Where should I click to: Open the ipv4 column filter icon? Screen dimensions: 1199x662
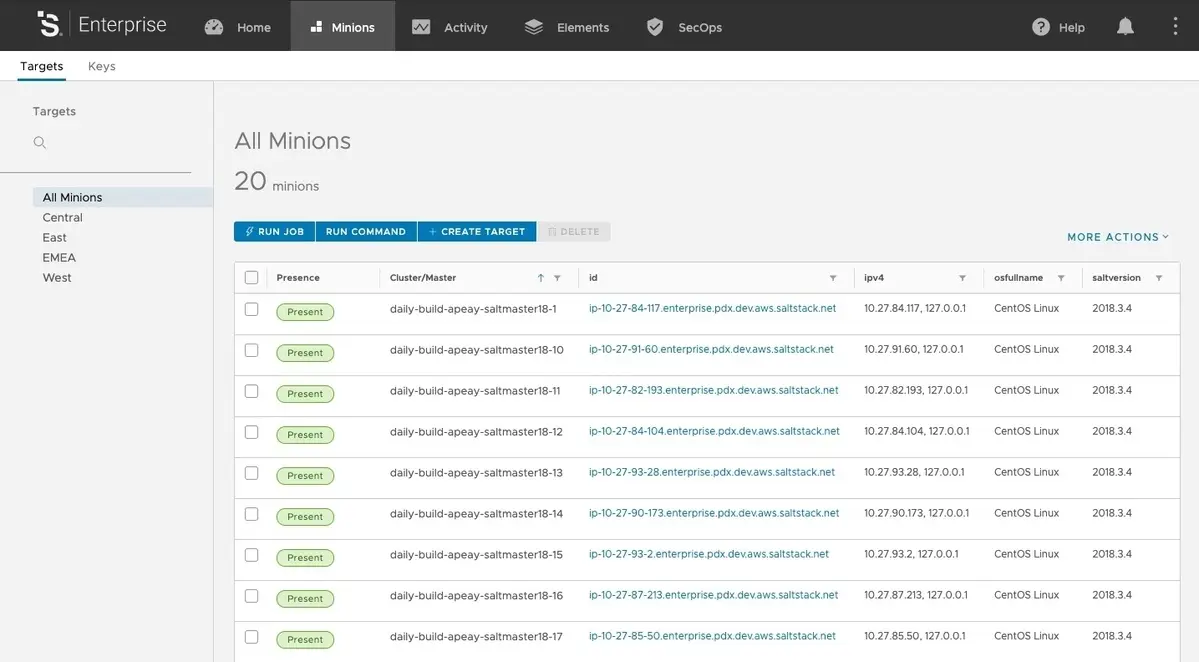pos(962,277)
